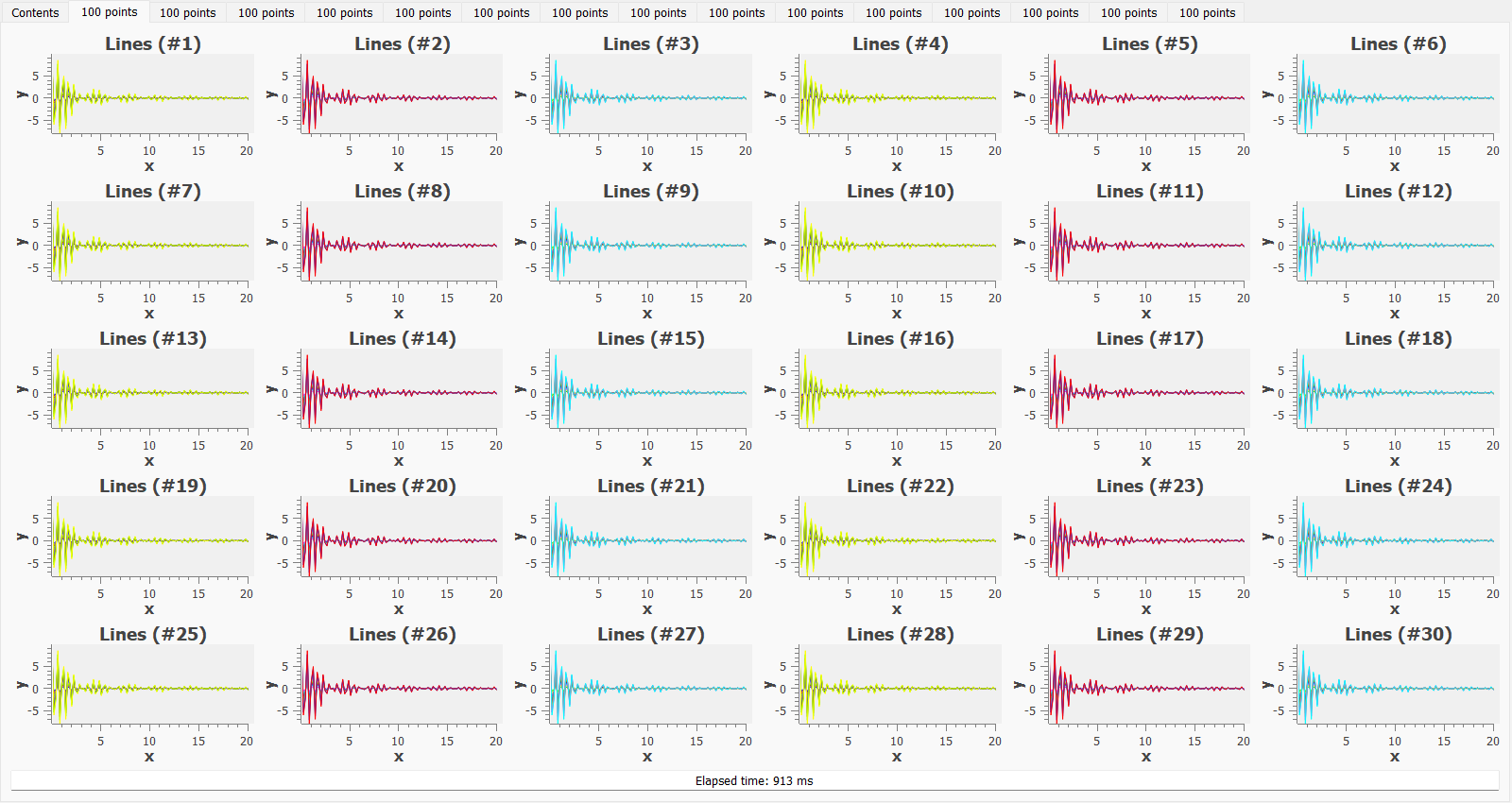
Task: Select the Lines (#8) plot area
Action: click(401, 242)
